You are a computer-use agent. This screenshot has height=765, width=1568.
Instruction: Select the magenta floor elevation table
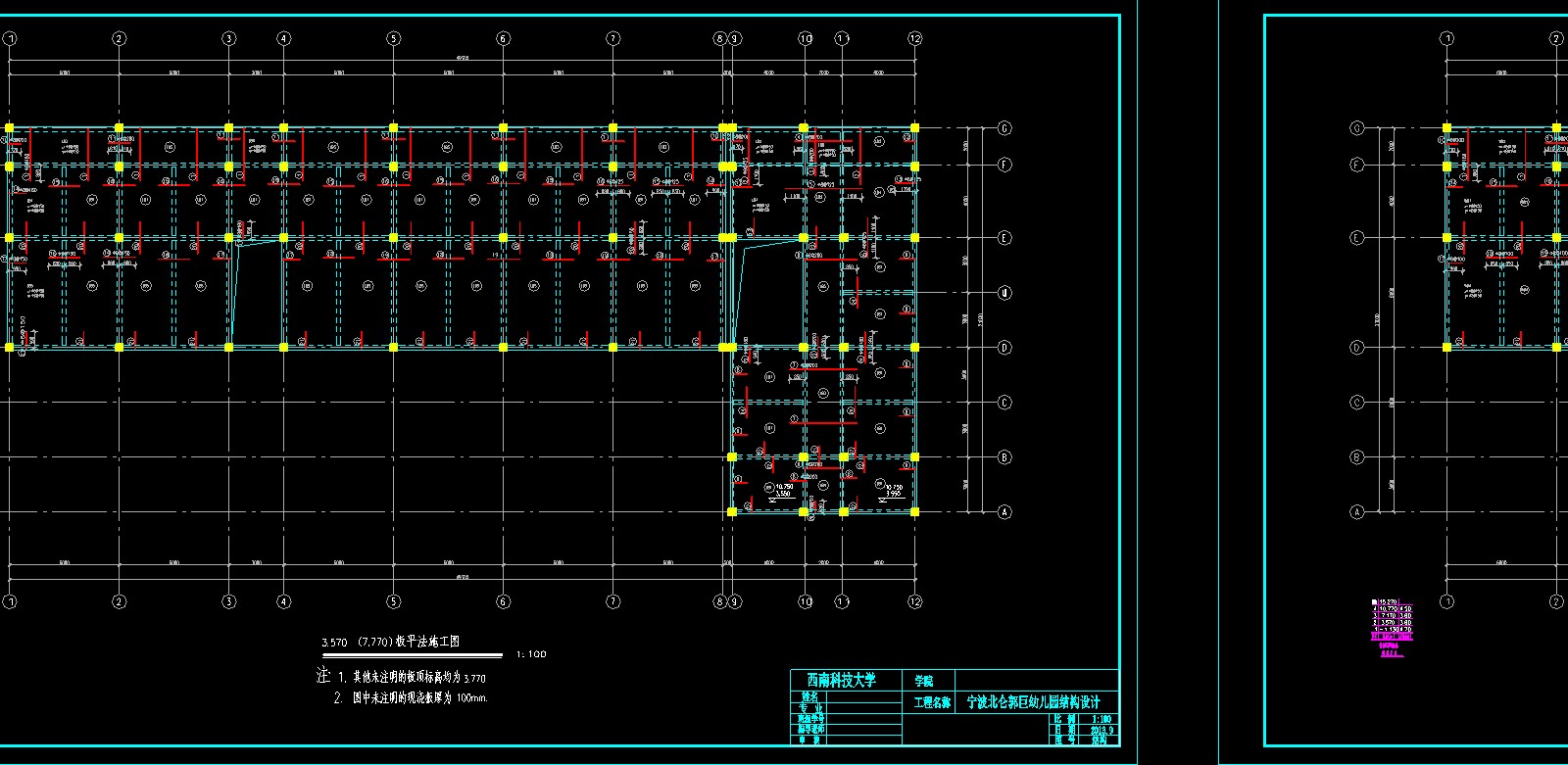(1392, 628)
